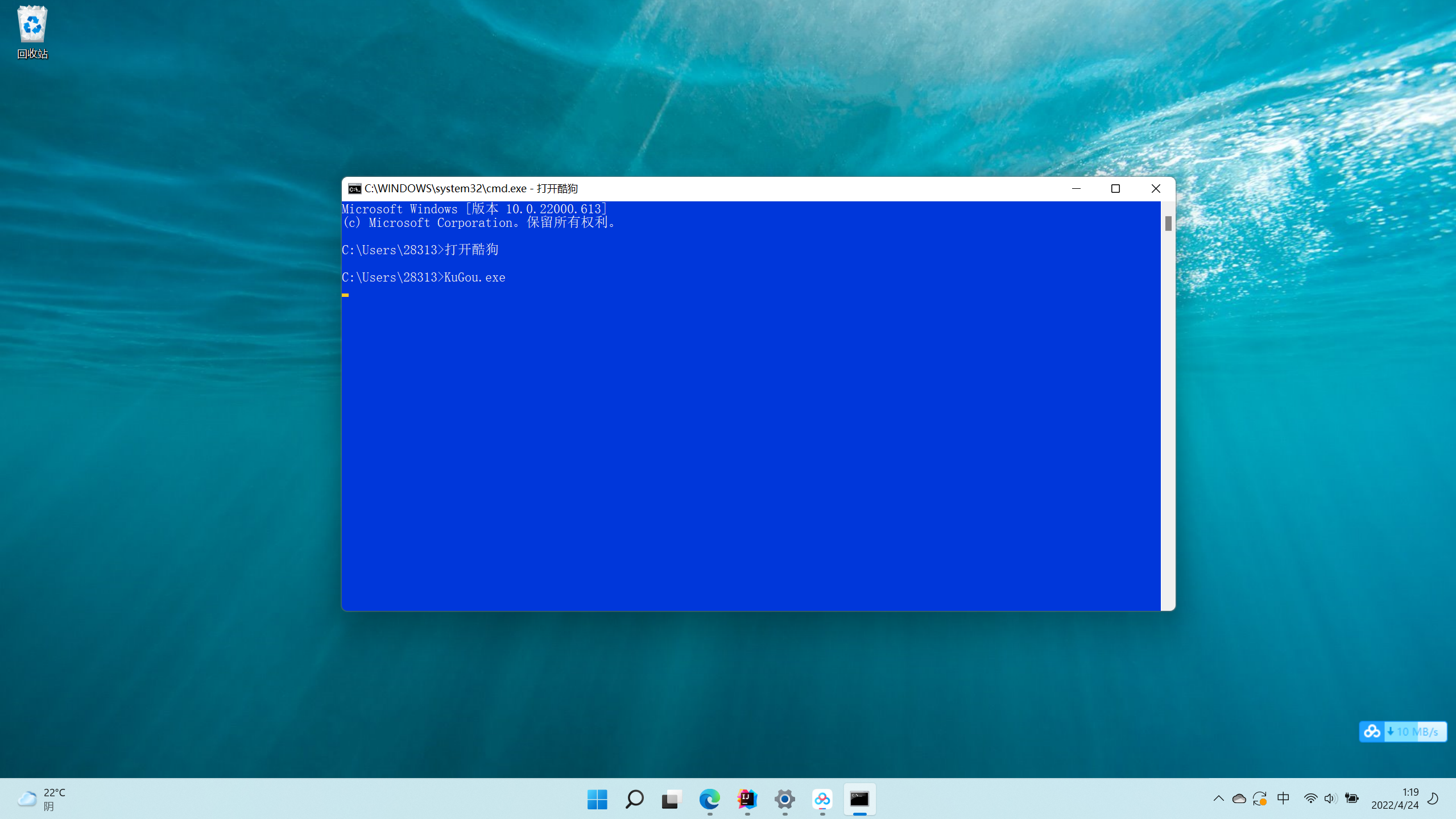This screenshot has height=819, width=1456.
Task: Open the Windows Start menu
Action: point(597,799)
